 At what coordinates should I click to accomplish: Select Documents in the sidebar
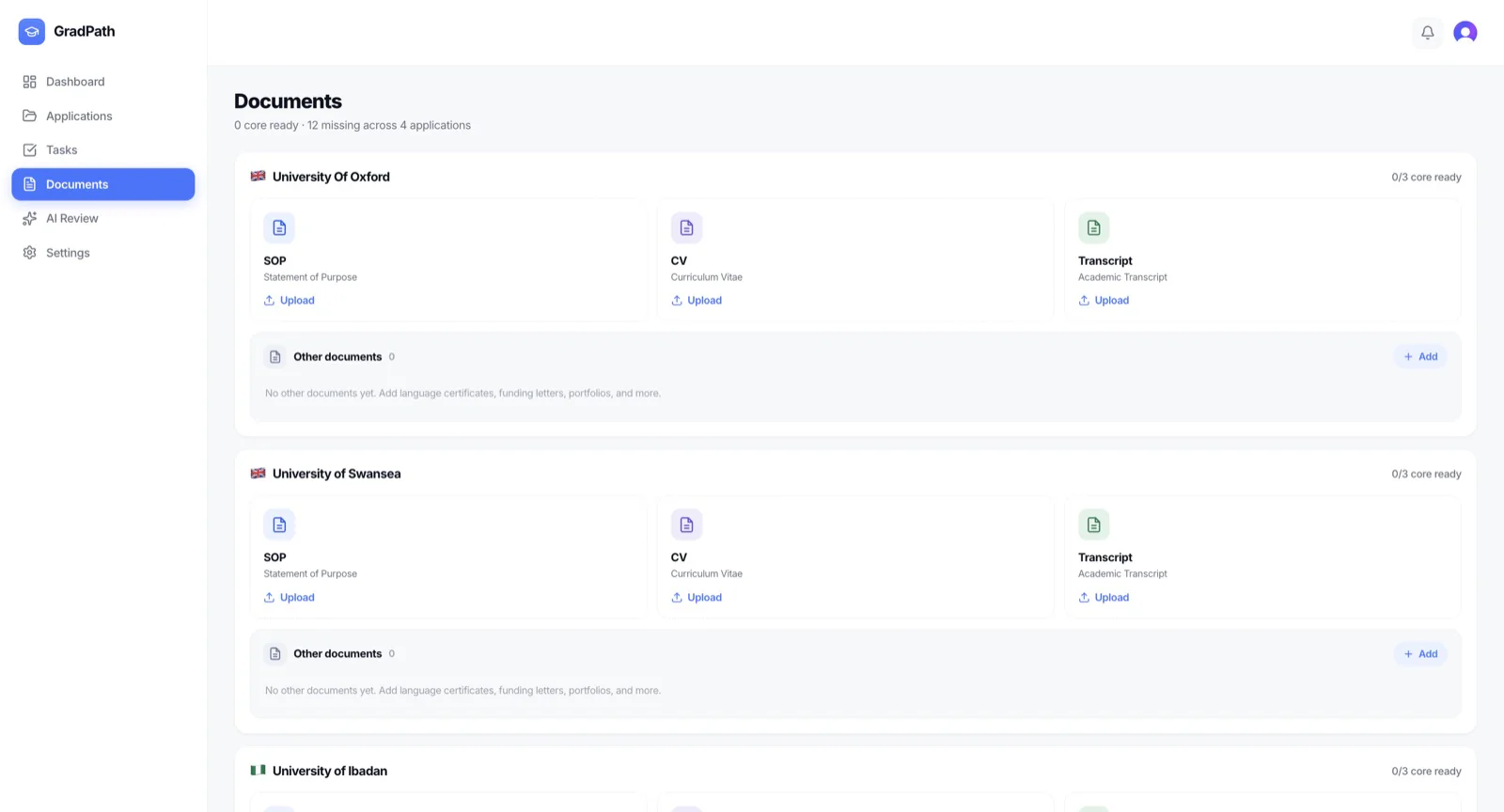pos(103,184)
